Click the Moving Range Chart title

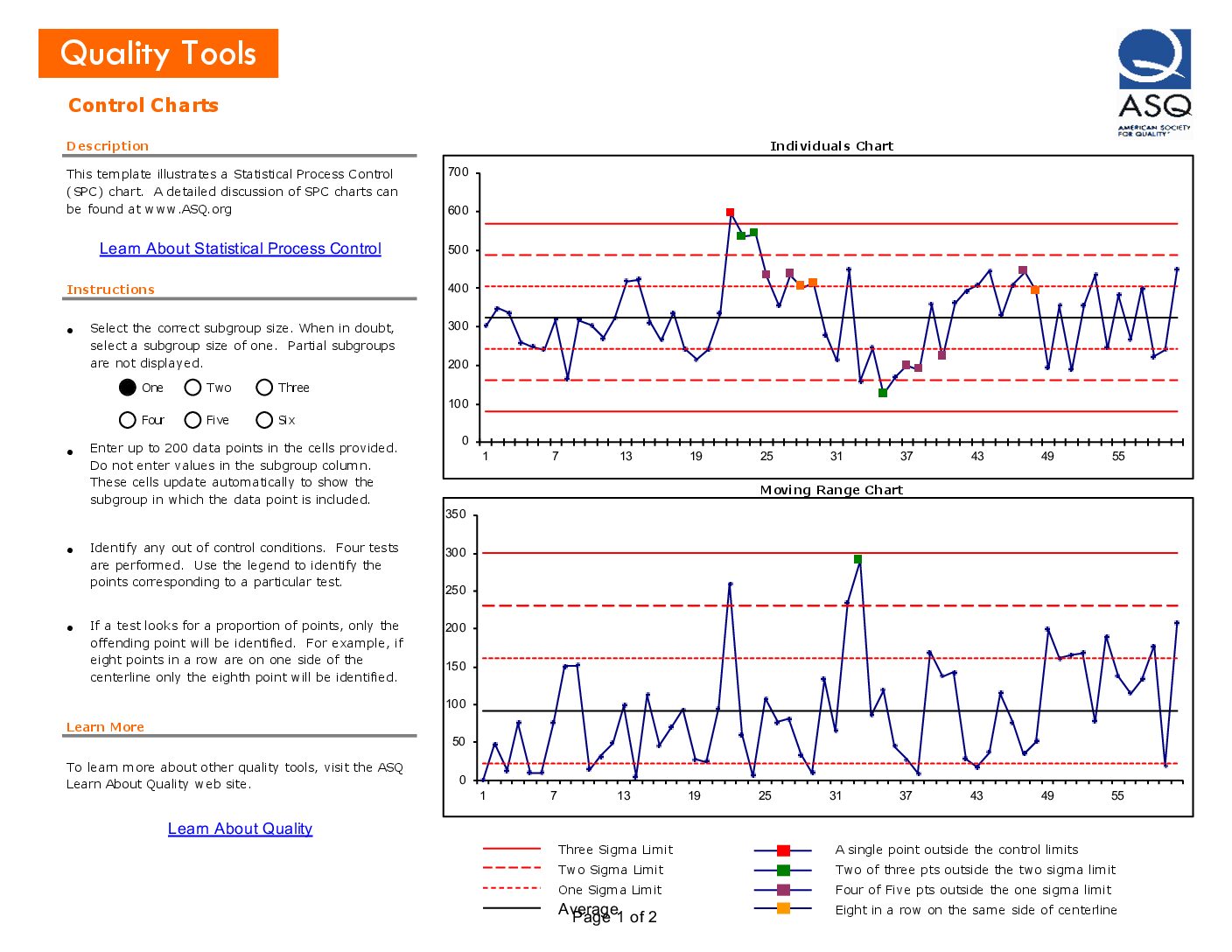click(x=831, y=490)
